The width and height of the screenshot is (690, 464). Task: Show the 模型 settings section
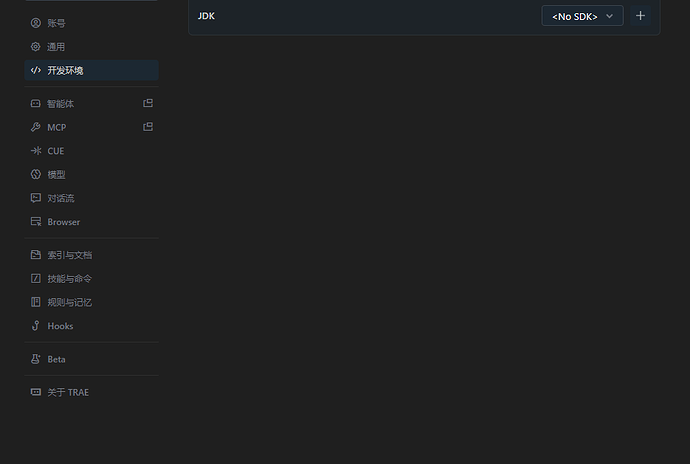(x=92, y=175)
